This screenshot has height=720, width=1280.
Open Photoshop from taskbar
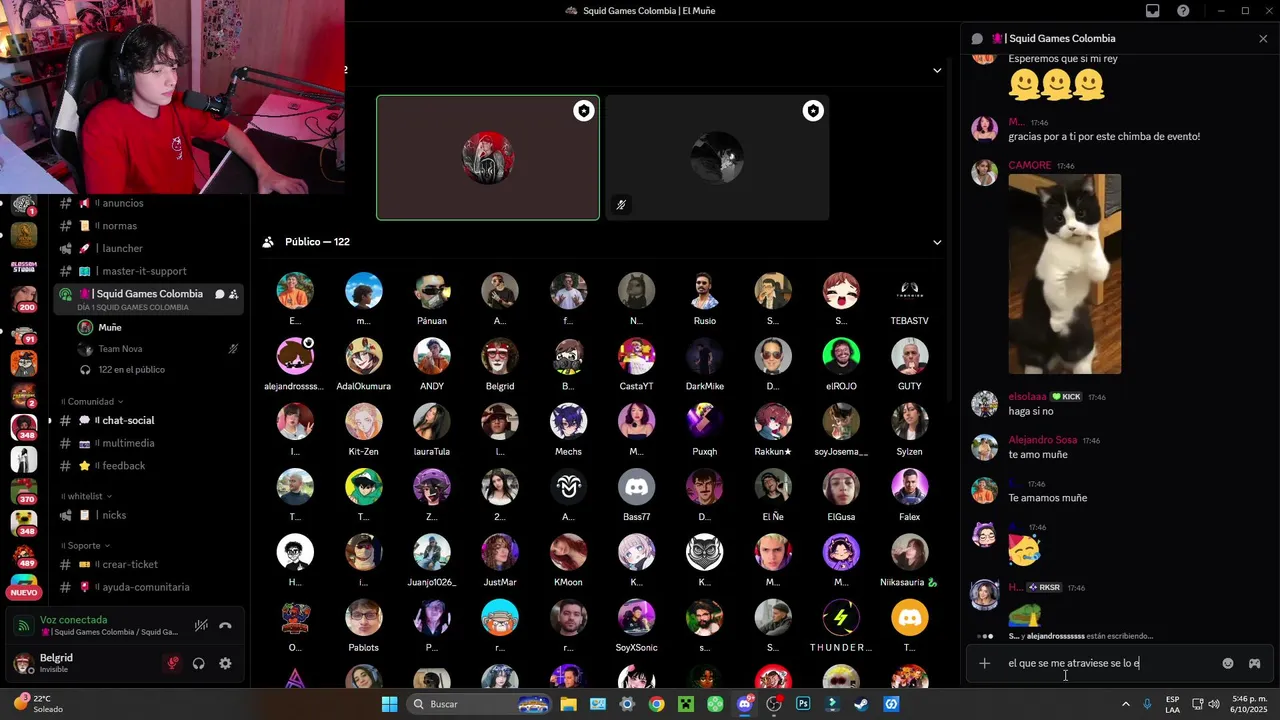click(803, 704)
